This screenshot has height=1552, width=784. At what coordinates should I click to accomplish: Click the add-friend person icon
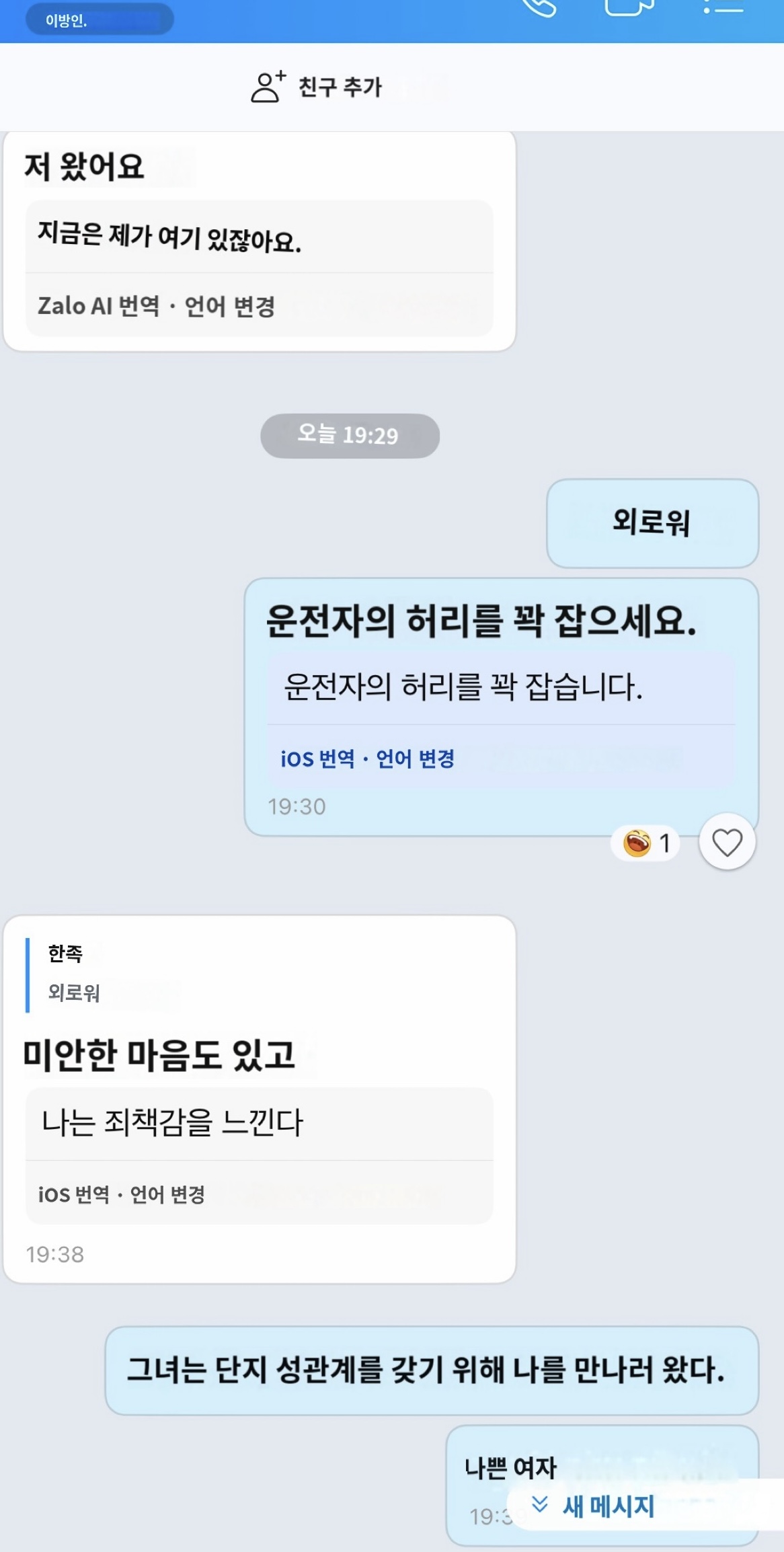268,87
